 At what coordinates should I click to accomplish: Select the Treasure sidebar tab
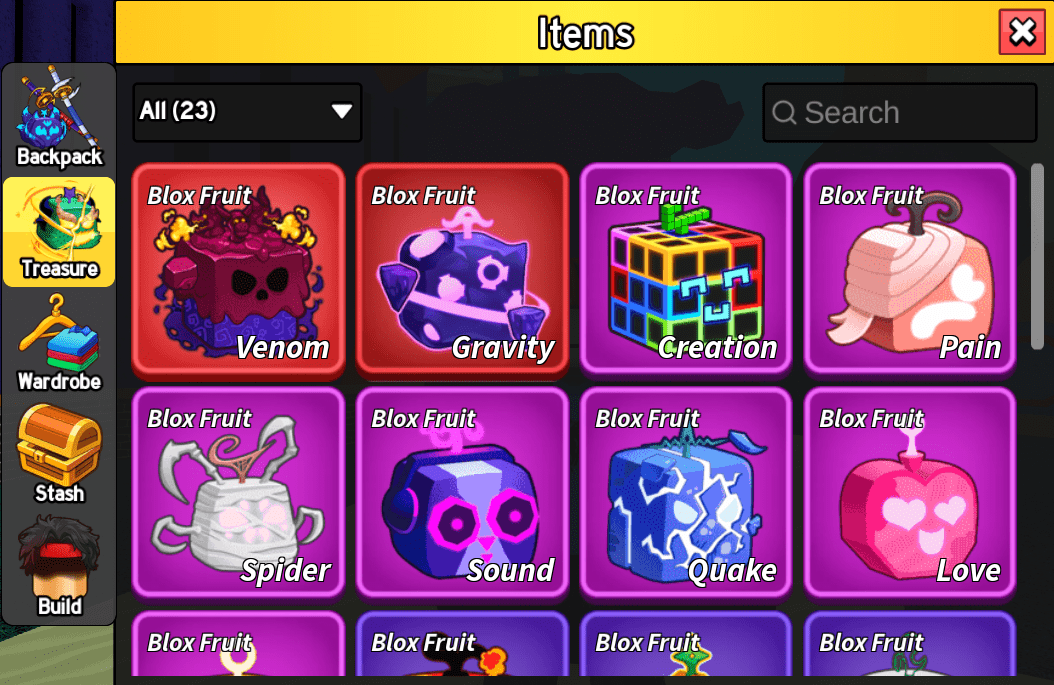59,232
